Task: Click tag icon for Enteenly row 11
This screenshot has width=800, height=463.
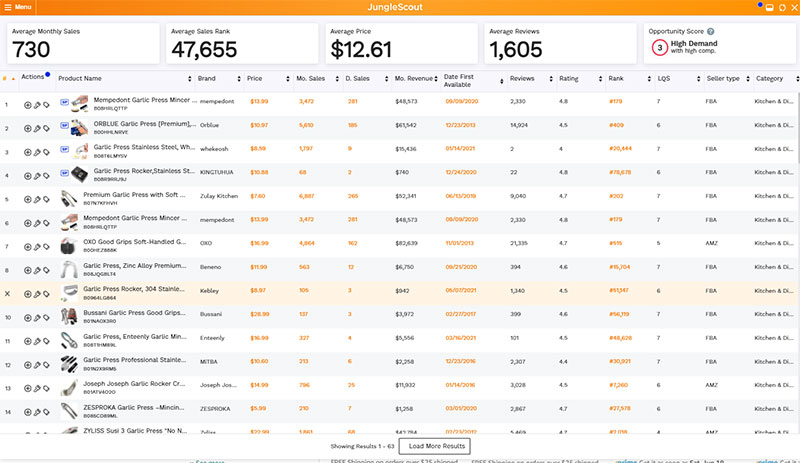Action: click(46, 341)
